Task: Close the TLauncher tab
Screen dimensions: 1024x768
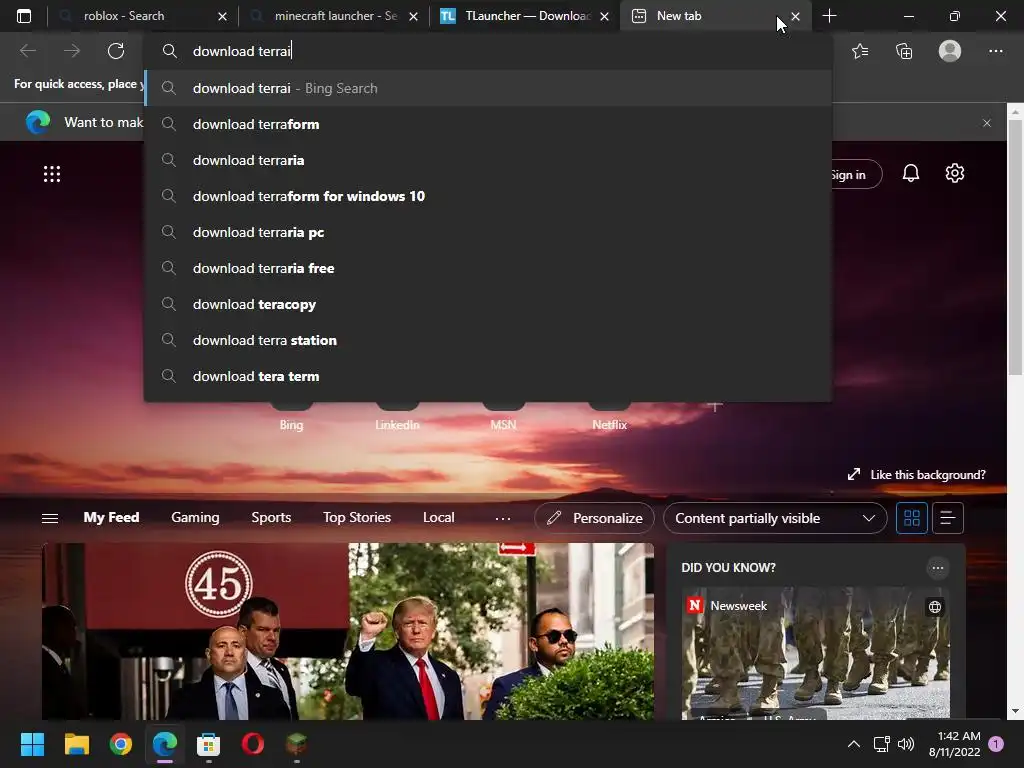Action: tap(605, 16)
